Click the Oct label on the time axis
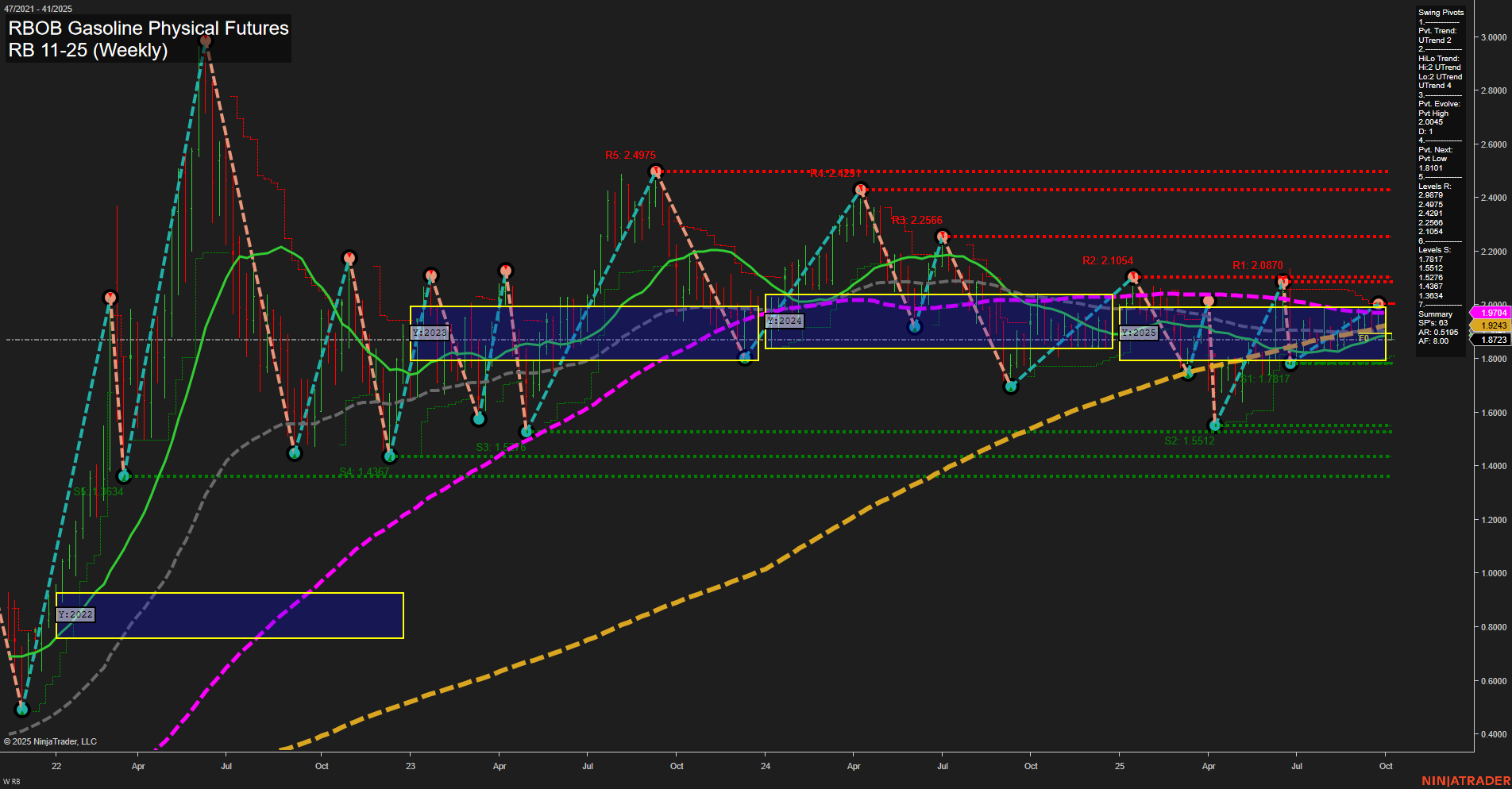 pos(1387,766)
